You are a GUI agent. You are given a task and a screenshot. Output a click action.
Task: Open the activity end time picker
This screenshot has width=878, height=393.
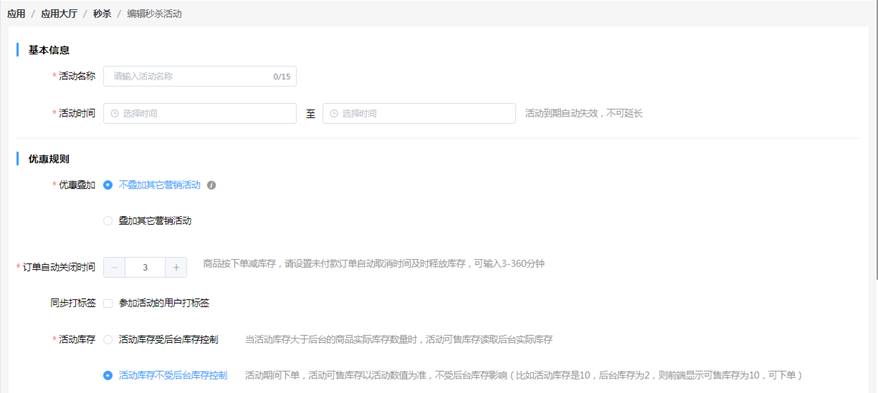pyautogui.click(x=419, y=113)
